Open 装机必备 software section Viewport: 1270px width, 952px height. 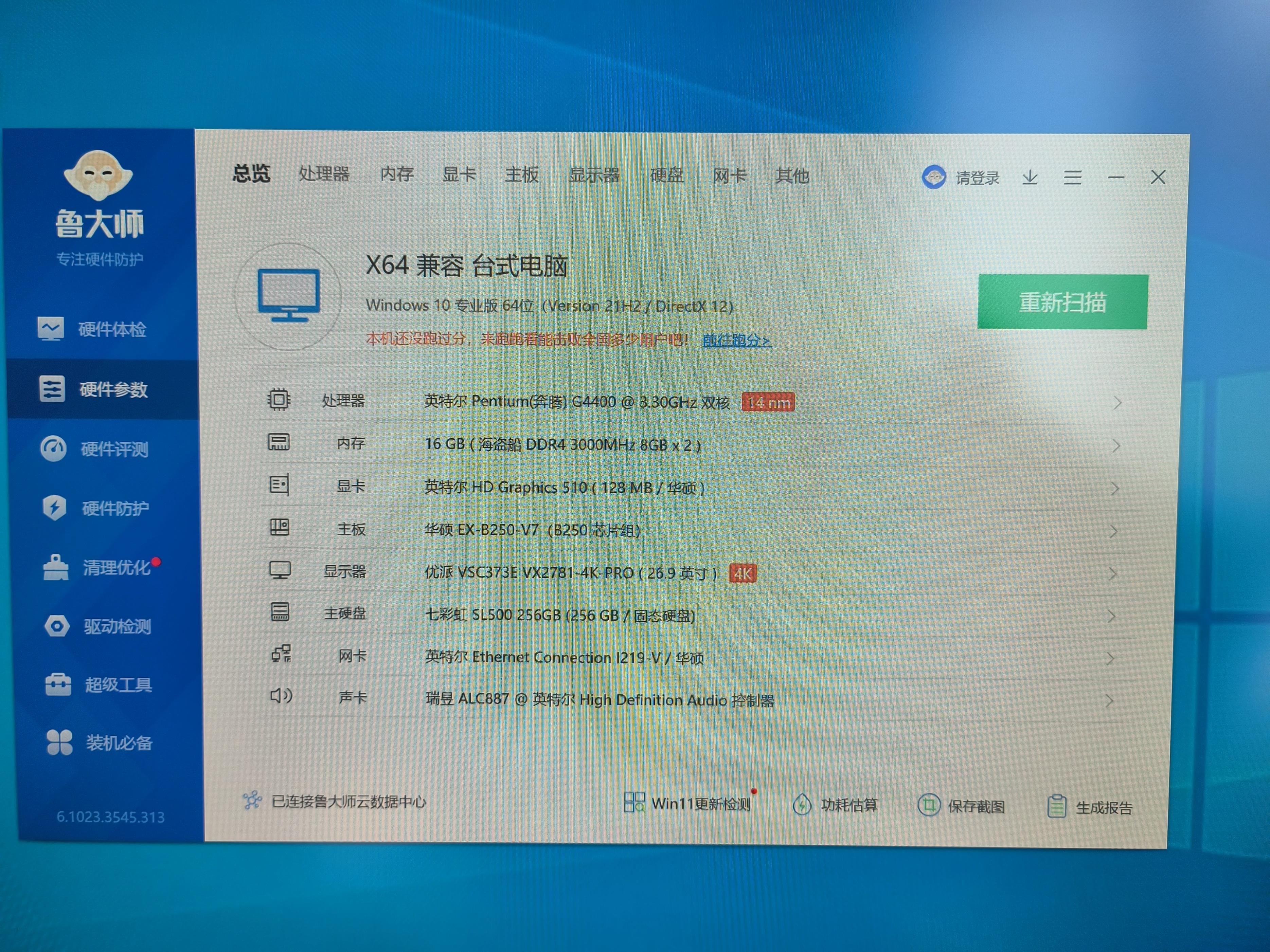[99, 743]
